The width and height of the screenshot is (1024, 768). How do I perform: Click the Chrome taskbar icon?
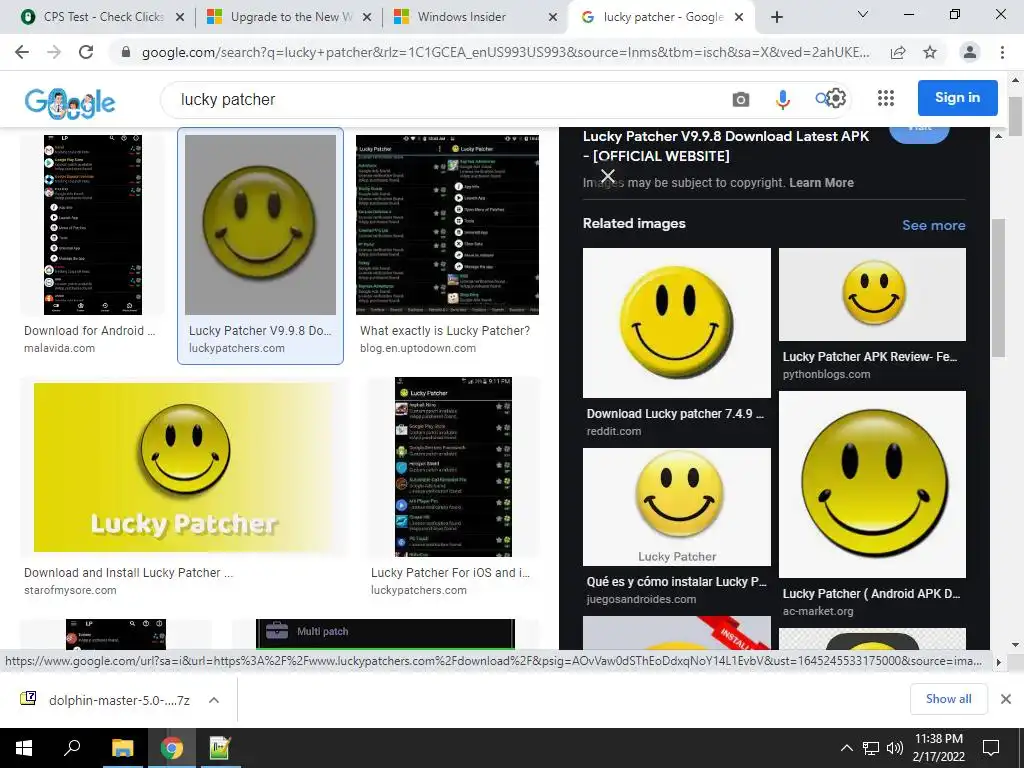pyautogui.click(x=172, y=748)
